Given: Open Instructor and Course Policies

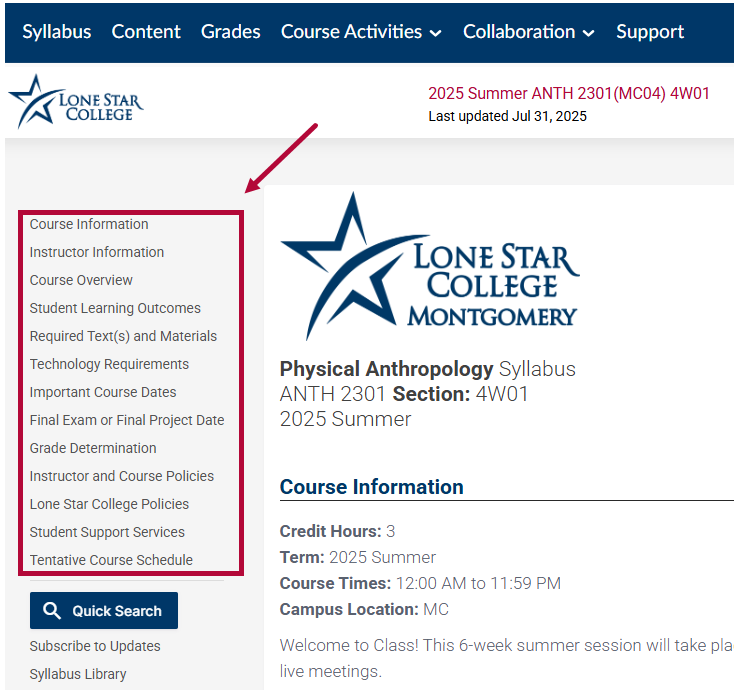Looking at the screenshot, I should [x=122, y=476].
